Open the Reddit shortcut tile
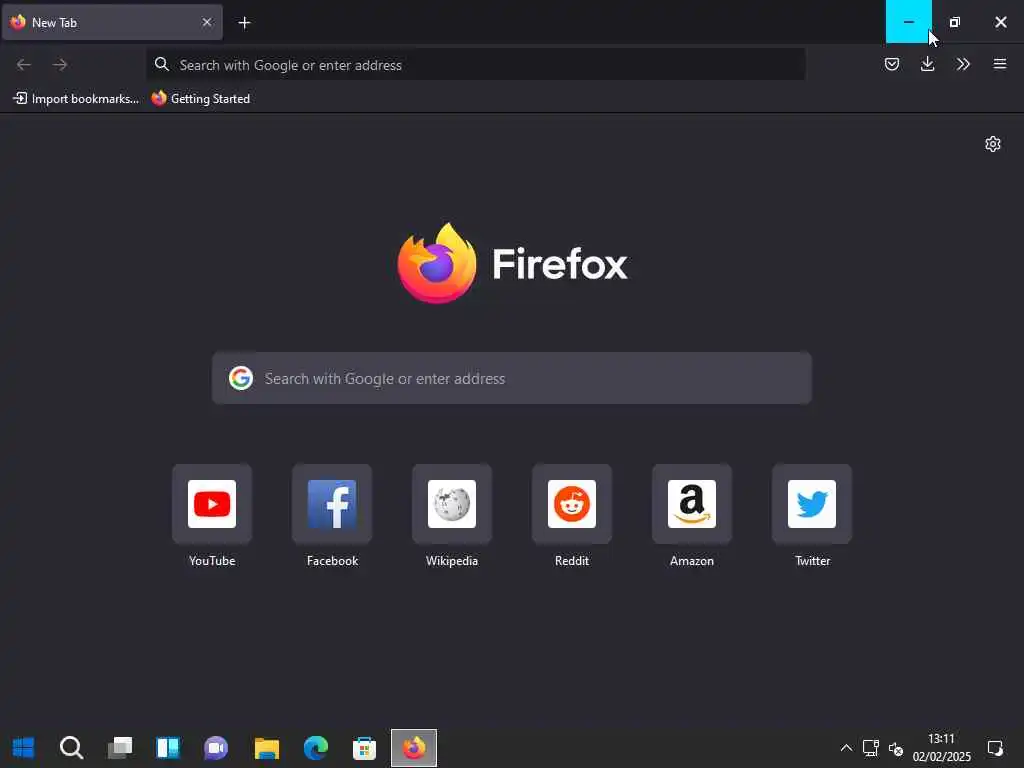Image resolution: width=1024 pixels, height=768 pixels. click(572, 504)
